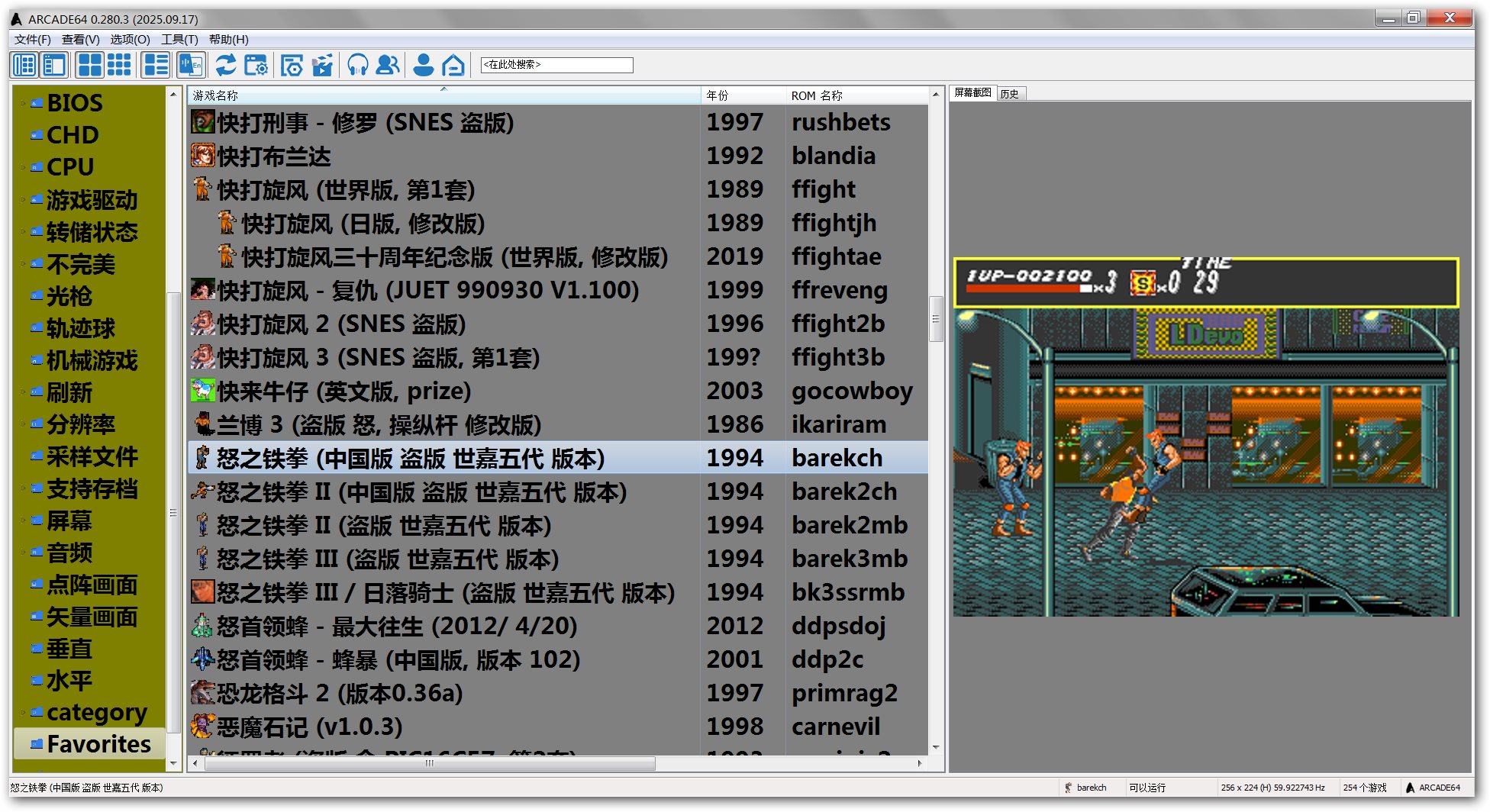Viewport: 1490px width, 812px height.
Task: Select the grouped details list view icon
Action: click(x=156, y=66)
